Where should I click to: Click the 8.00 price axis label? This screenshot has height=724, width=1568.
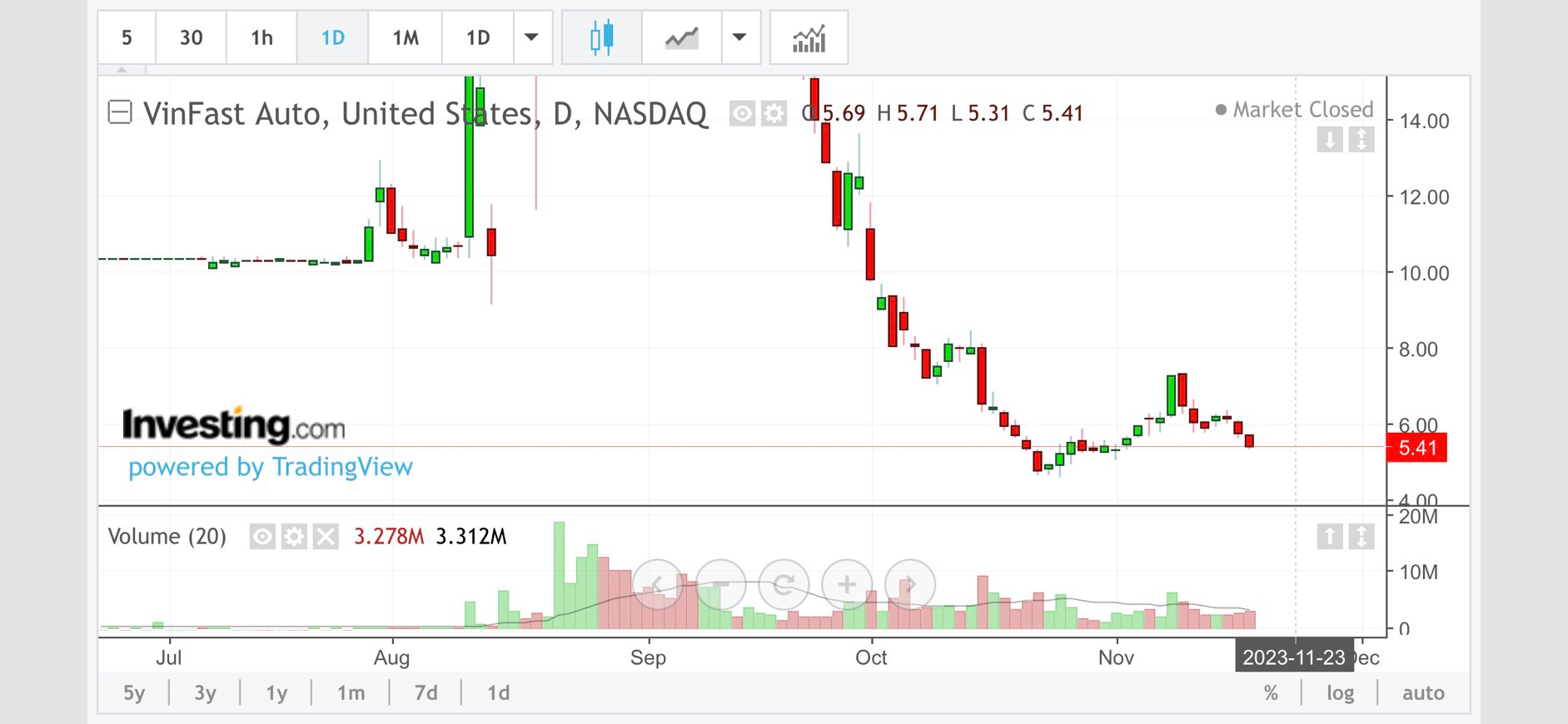pyautogui.click(x=1418, y=350)
